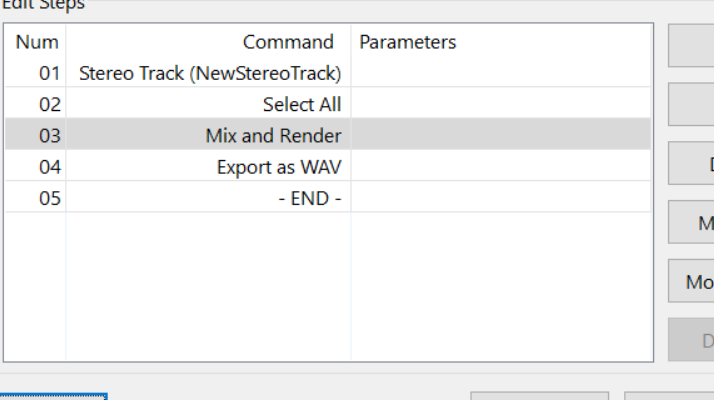This screenshot has height=400, width=714.
Task: Click the focused button at bottom left
Action: 53,396
